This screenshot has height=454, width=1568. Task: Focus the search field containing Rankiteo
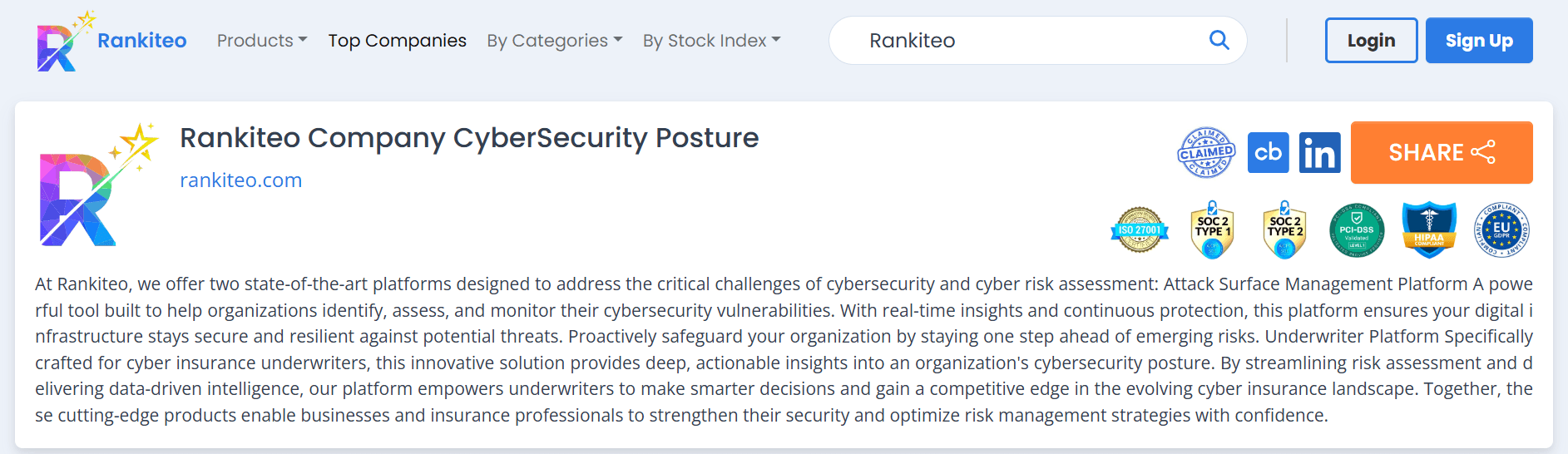pyautogui.click(x=1023, y=41)
